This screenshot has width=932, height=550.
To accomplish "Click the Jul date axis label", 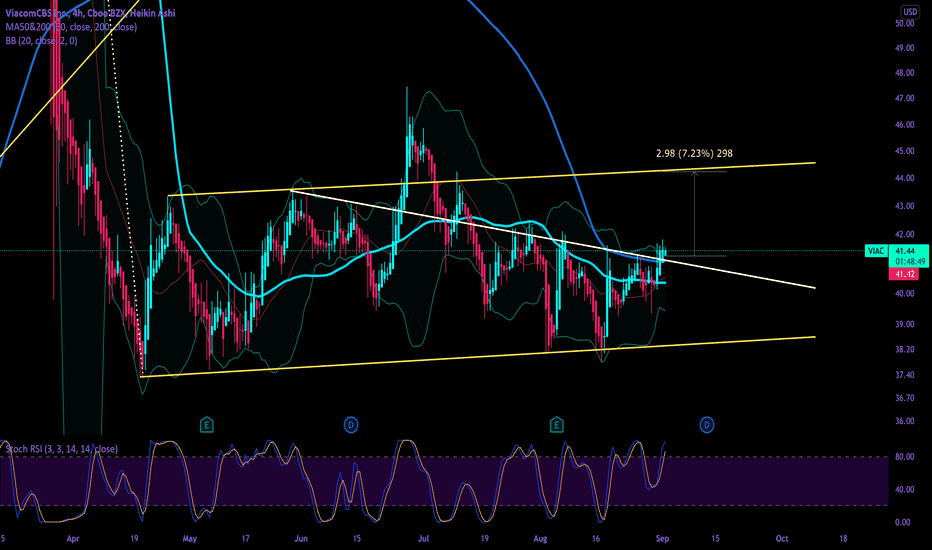I will point(423,539).
